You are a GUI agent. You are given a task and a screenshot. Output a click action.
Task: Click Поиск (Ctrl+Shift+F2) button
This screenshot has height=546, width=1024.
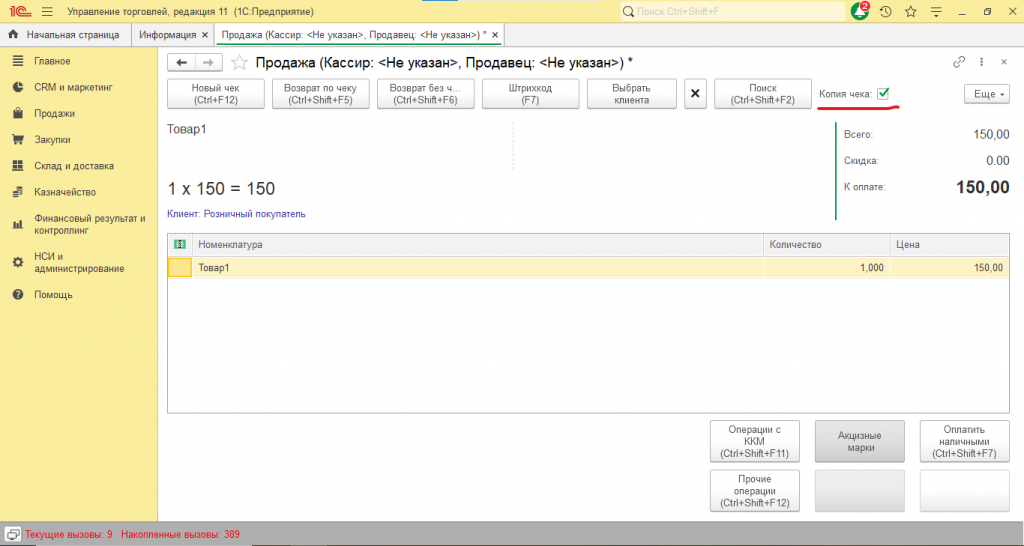(763, 94)
